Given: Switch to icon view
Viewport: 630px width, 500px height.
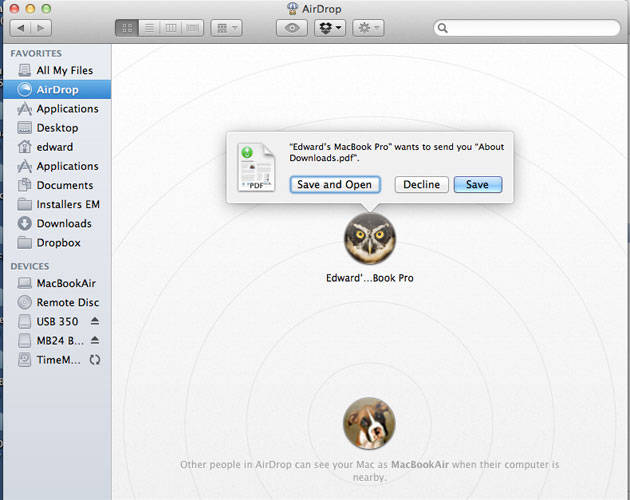Looking at the screenshot, I should 127,28.
